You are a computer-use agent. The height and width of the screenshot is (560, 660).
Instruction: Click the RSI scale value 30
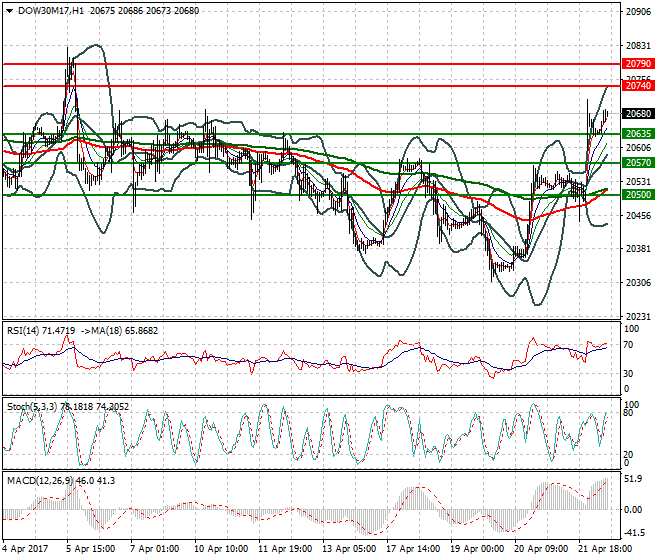[628, 374]
